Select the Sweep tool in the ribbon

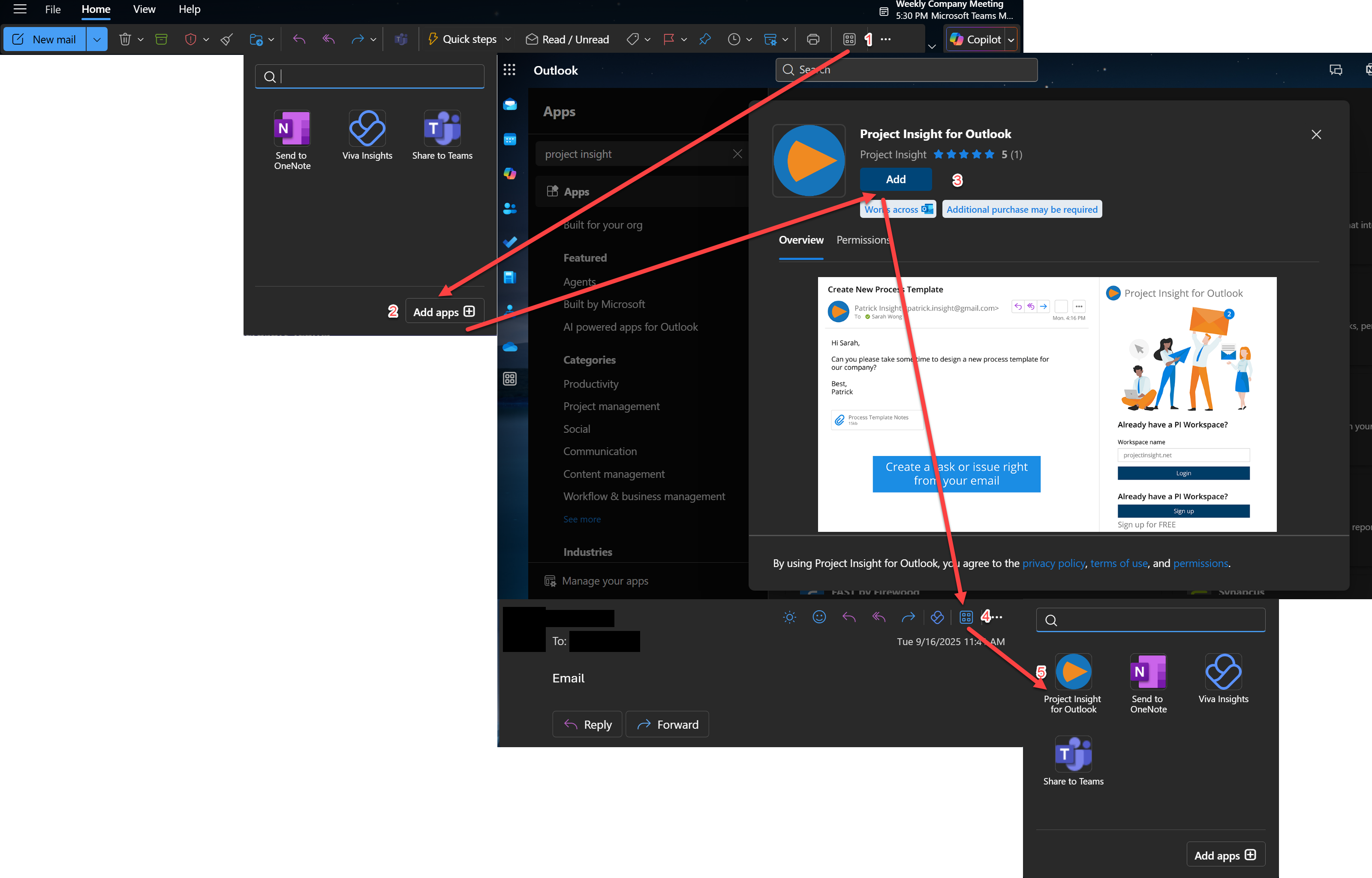click(x=226, y=39)
